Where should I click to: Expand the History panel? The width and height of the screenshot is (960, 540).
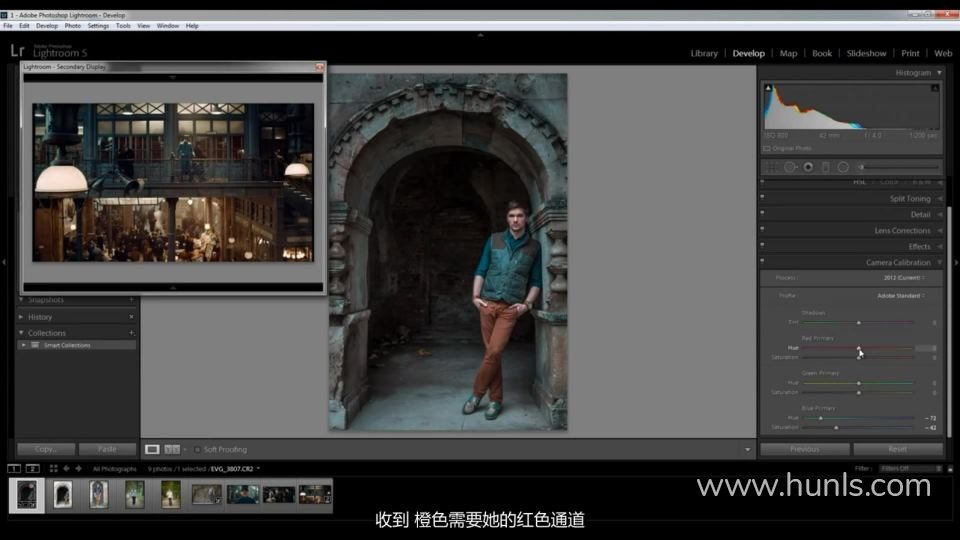pyautogui.click(x=22, y=317)
